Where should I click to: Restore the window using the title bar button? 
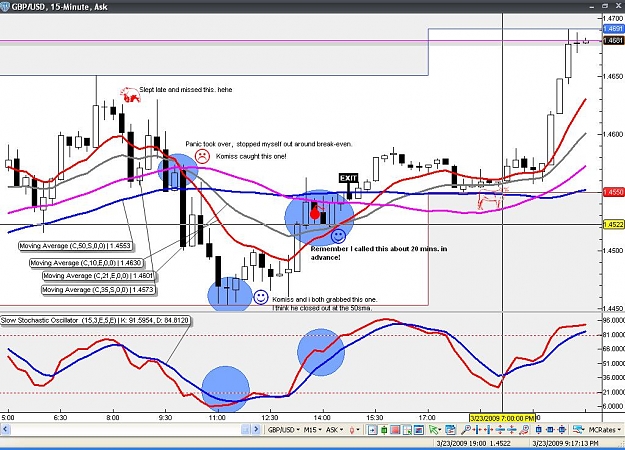[605, 6]
